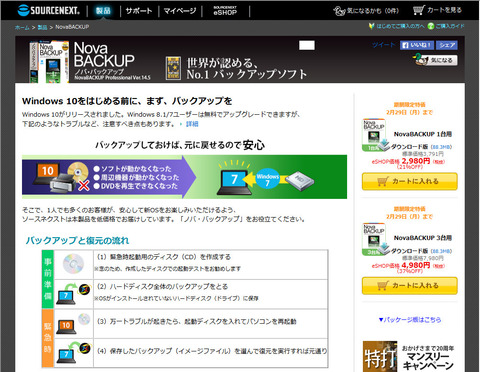
Task: Go to 製品 breadcrumb link
Action: (42, 27)
